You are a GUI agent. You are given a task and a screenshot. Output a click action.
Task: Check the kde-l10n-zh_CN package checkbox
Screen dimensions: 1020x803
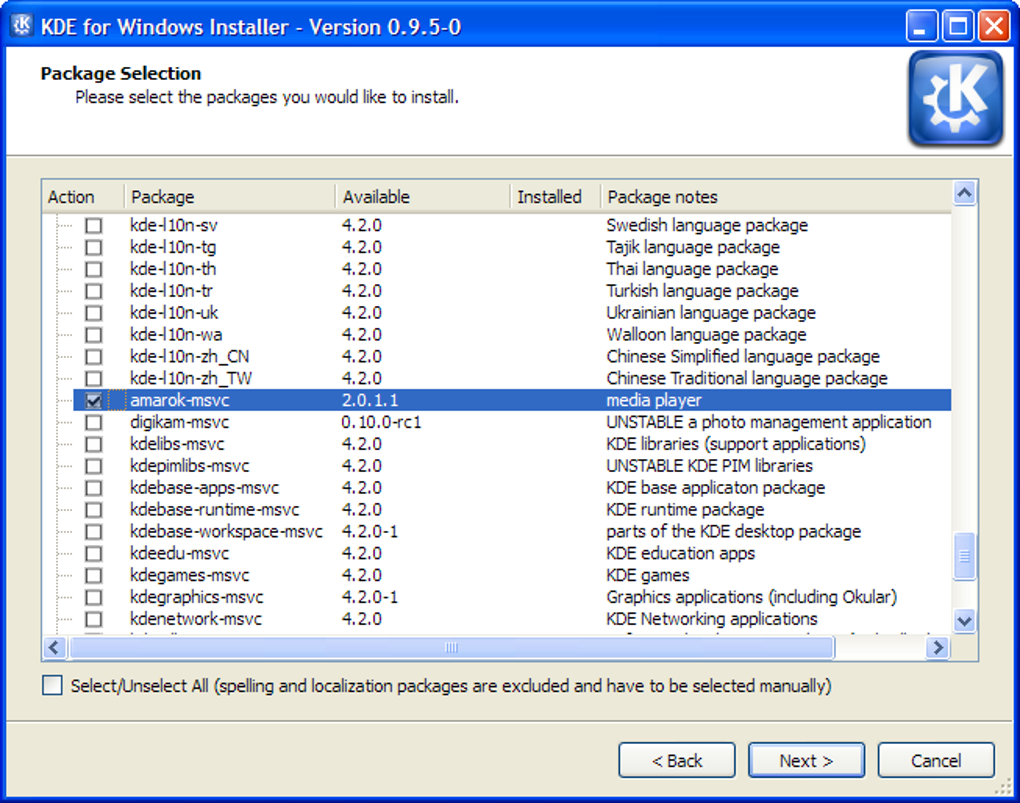(x=94, y=357)
